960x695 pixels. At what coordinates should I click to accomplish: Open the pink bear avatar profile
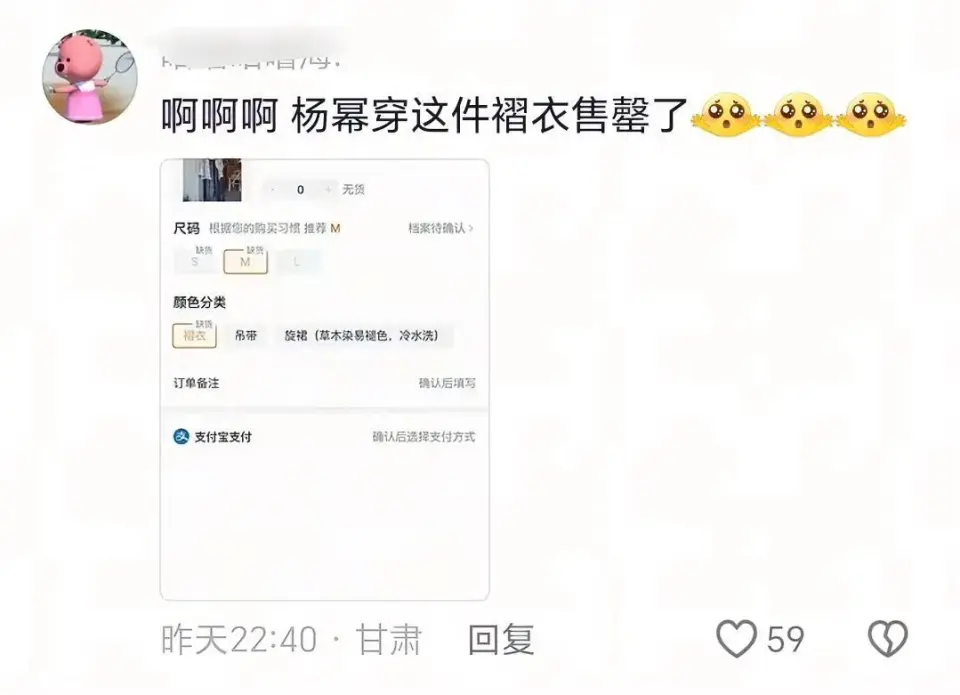[x=90, y=77]
